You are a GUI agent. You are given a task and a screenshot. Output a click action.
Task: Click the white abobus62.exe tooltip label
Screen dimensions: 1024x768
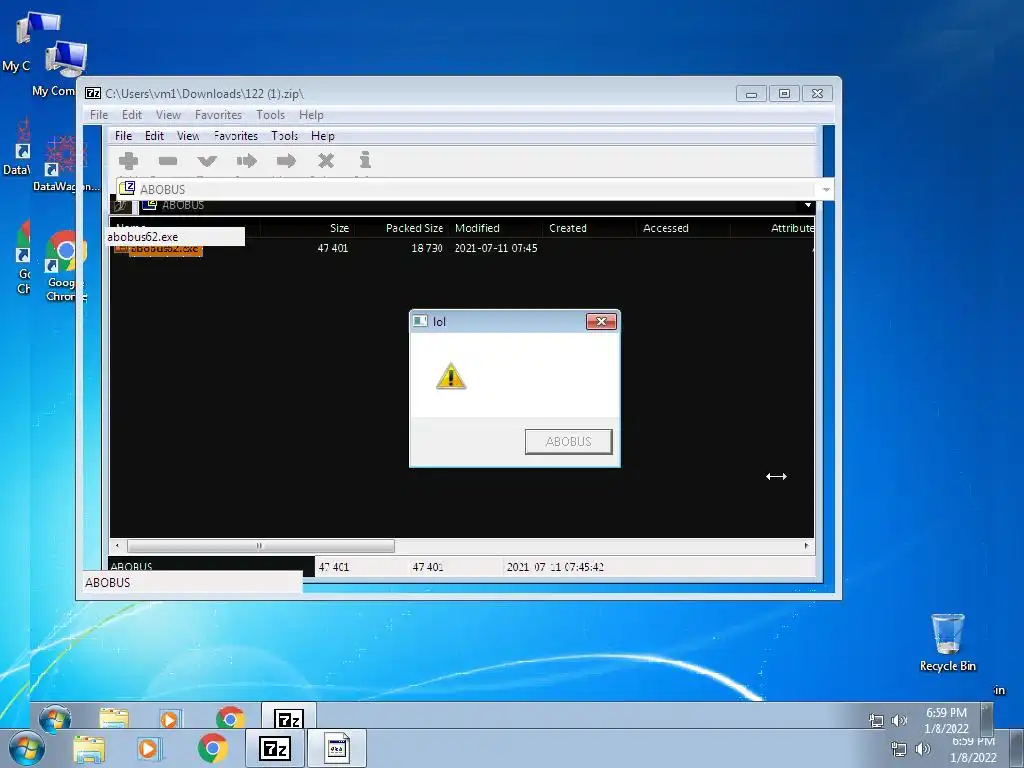pyautogui.click(x=175, y=236)
